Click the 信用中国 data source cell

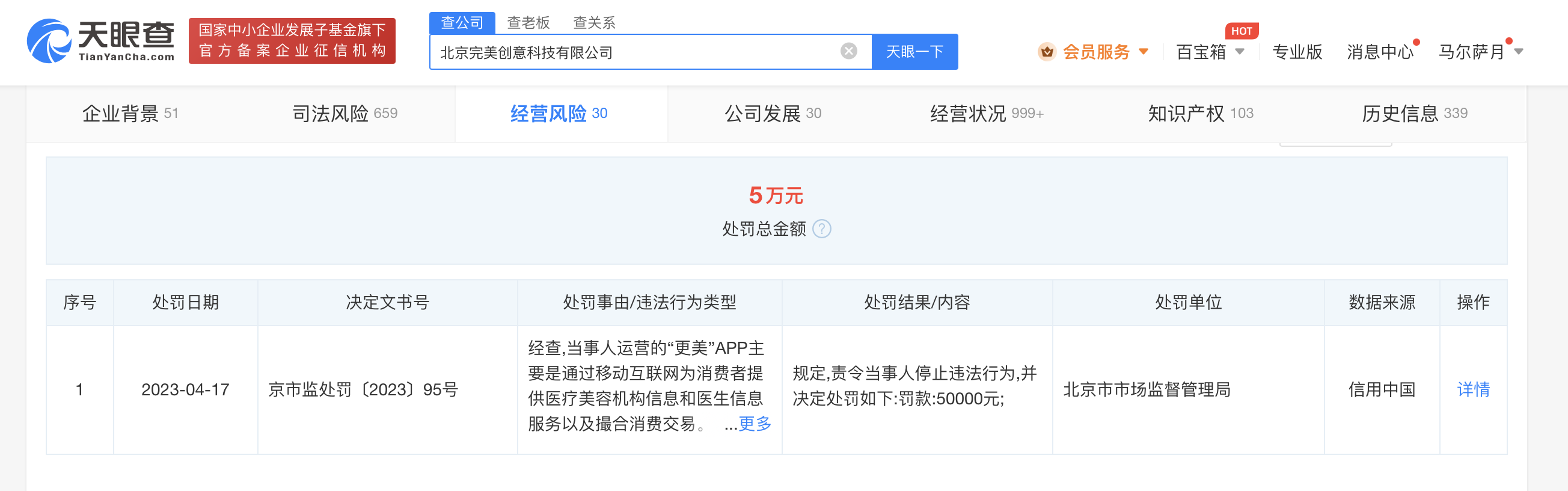click(1382, 389)
